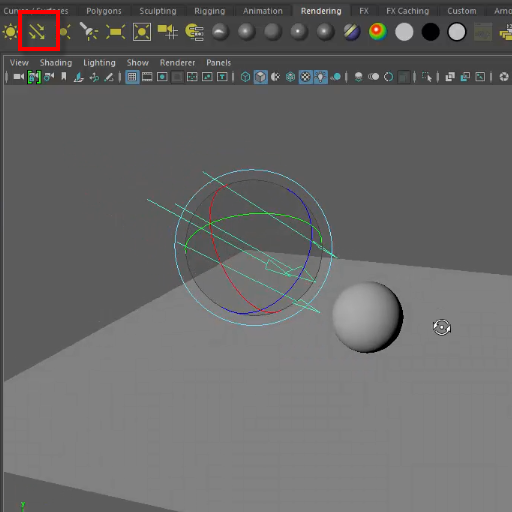Click the select camera icon

pos(19,77)
